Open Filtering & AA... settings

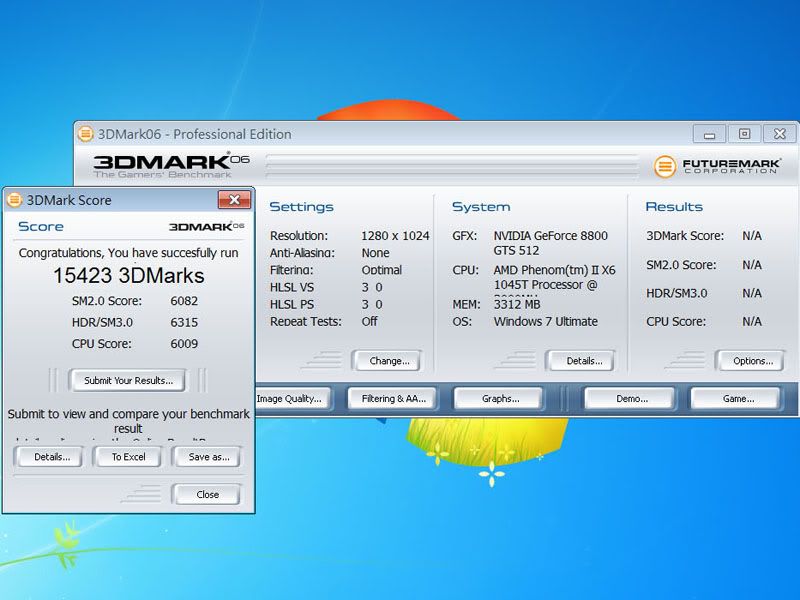pyautogui.click(x=393, y=398)
